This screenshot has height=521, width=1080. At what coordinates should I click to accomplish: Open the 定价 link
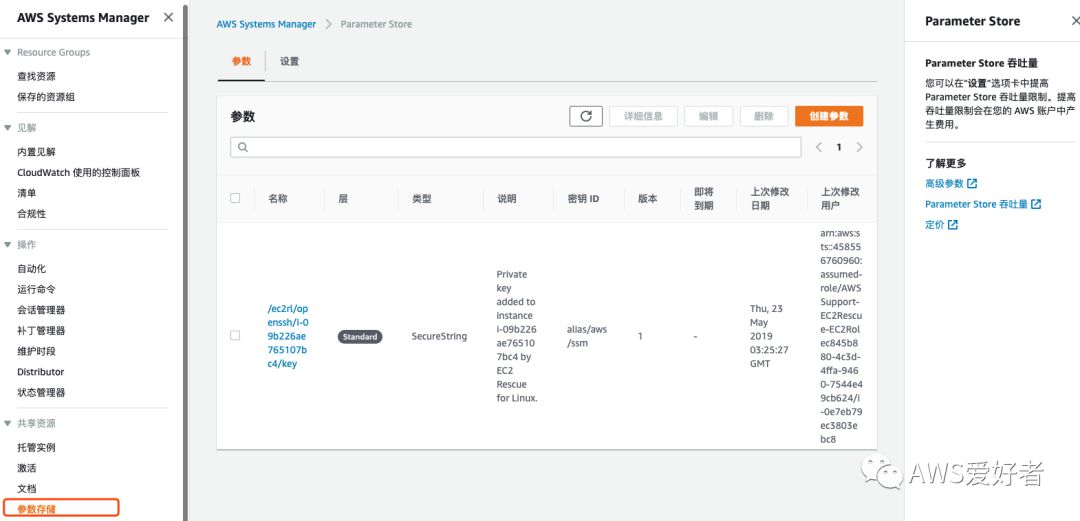[x=935, y=225]
